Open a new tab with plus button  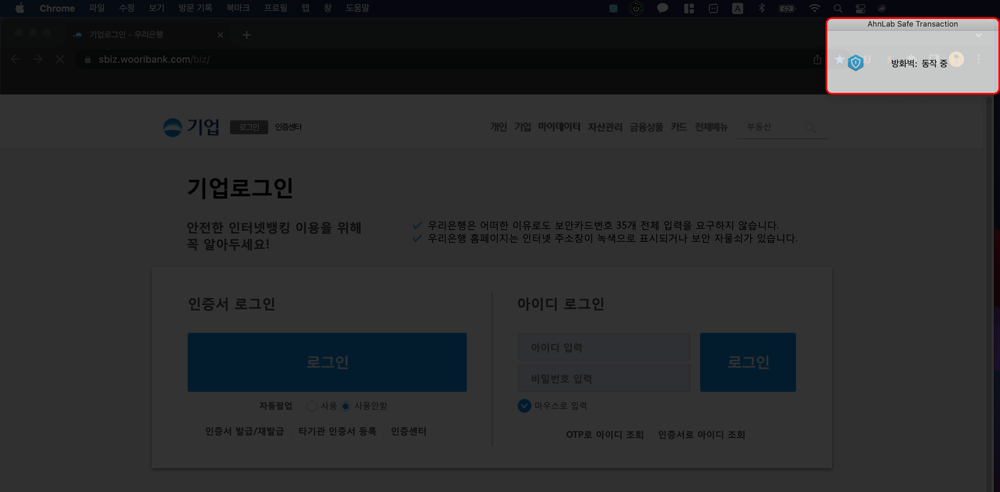[247, 35]
